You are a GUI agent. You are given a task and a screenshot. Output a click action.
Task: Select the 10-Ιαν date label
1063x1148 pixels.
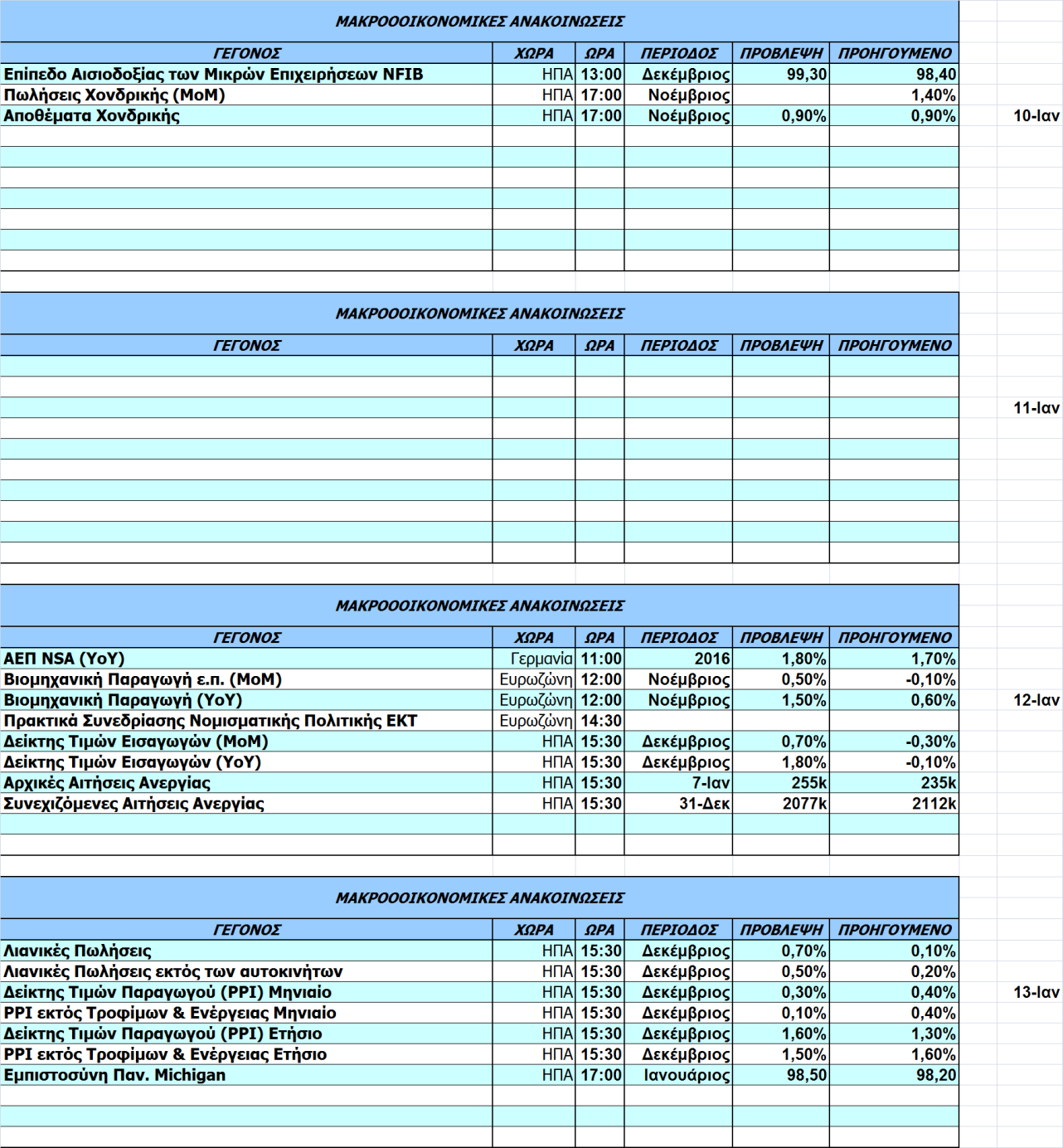[1036, 116]
